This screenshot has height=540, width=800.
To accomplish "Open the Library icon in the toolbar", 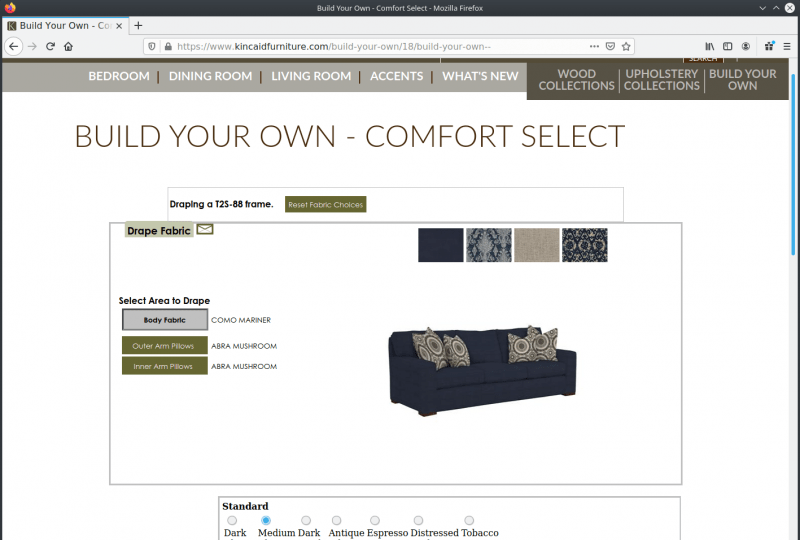I will pyautogui.click(x=710, y=46).
